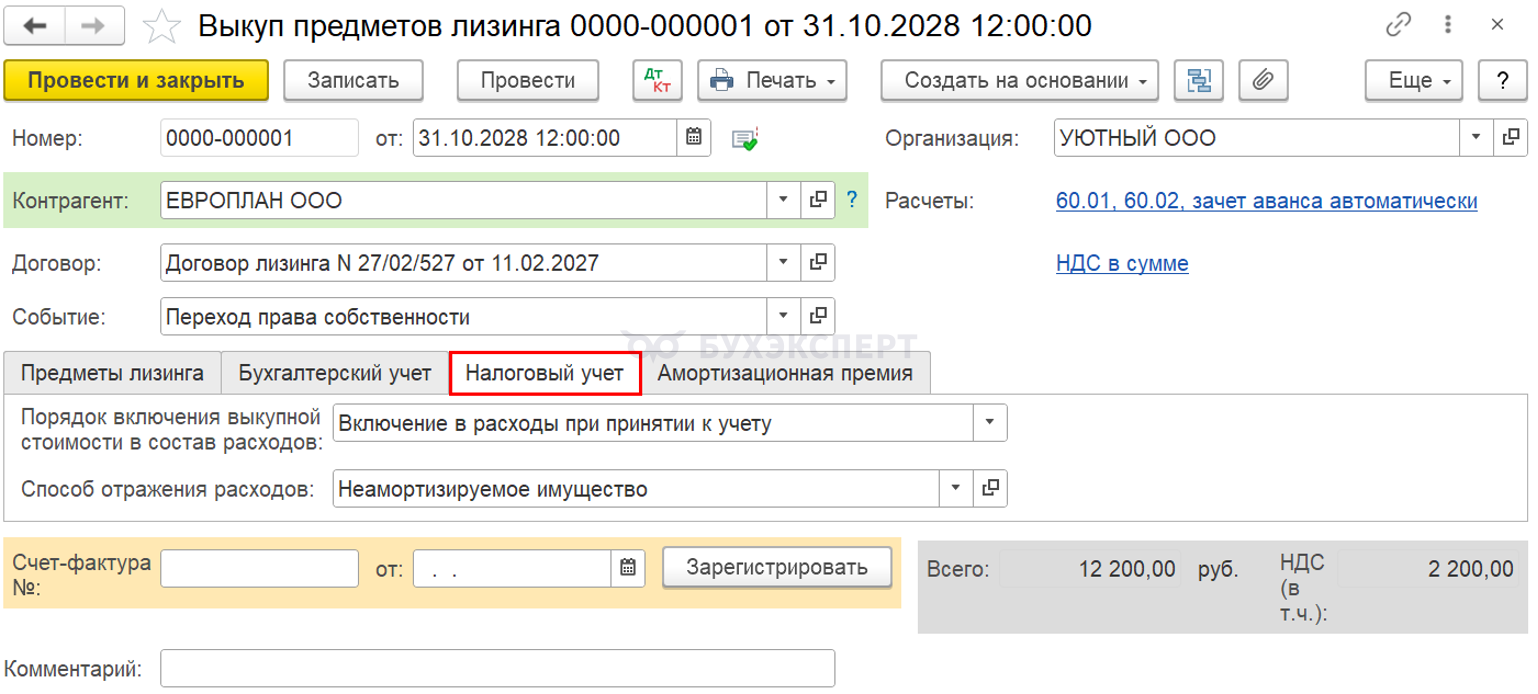Switch to Бухгалтерский учет tab
This screenshot has width=1538, height=694.
pyautogui.click(x=335, y=373)
